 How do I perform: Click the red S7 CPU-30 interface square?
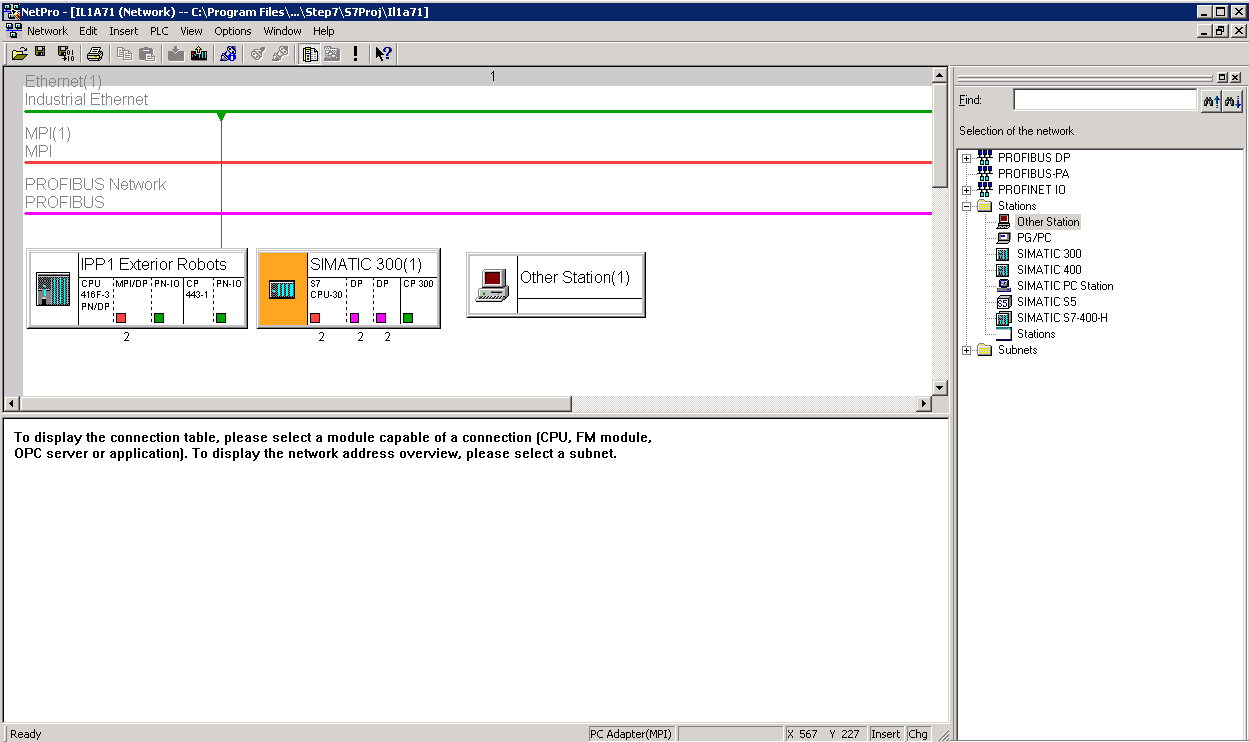coord(315,318)
